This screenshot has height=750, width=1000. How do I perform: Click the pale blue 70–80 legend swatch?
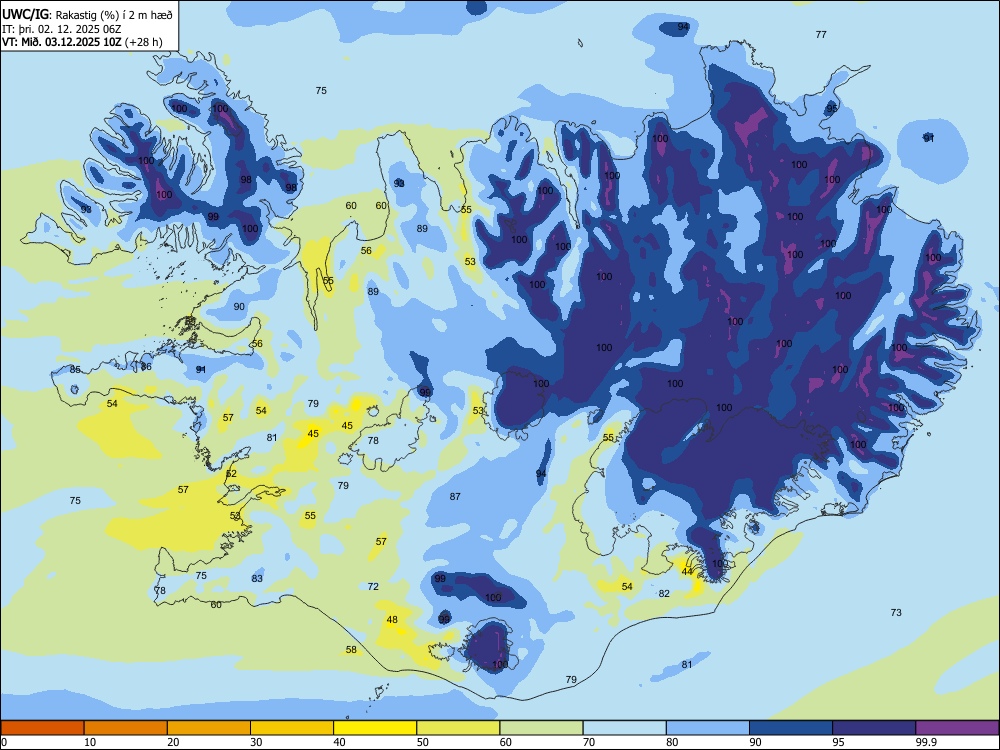624,728
